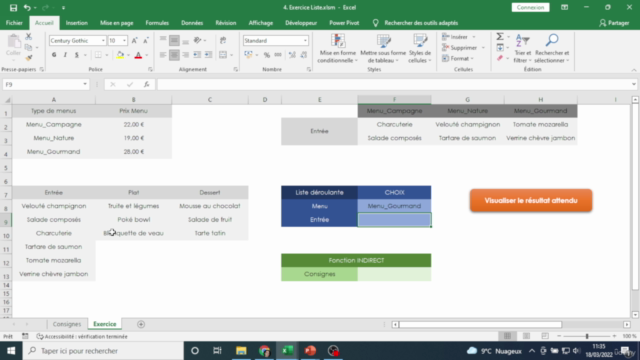Open the font size dropdown
Viewport: 640px width, 360px height.
[124, 40]
